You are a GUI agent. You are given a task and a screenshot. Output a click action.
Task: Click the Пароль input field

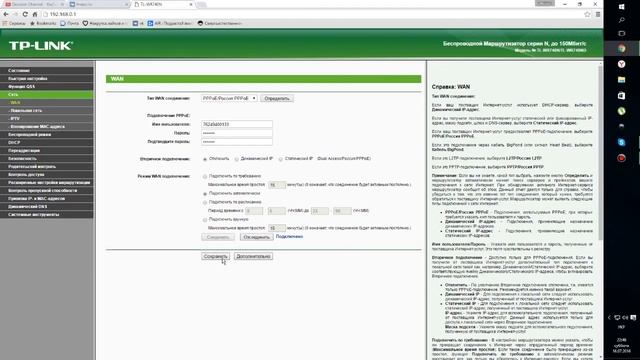pyautogui.click(x=237, y=133)
